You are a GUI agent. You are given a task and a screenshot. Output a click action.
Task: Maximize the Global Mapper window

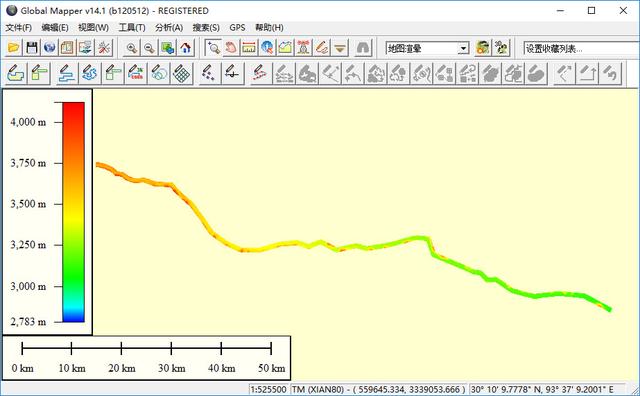tap(591, 11)
